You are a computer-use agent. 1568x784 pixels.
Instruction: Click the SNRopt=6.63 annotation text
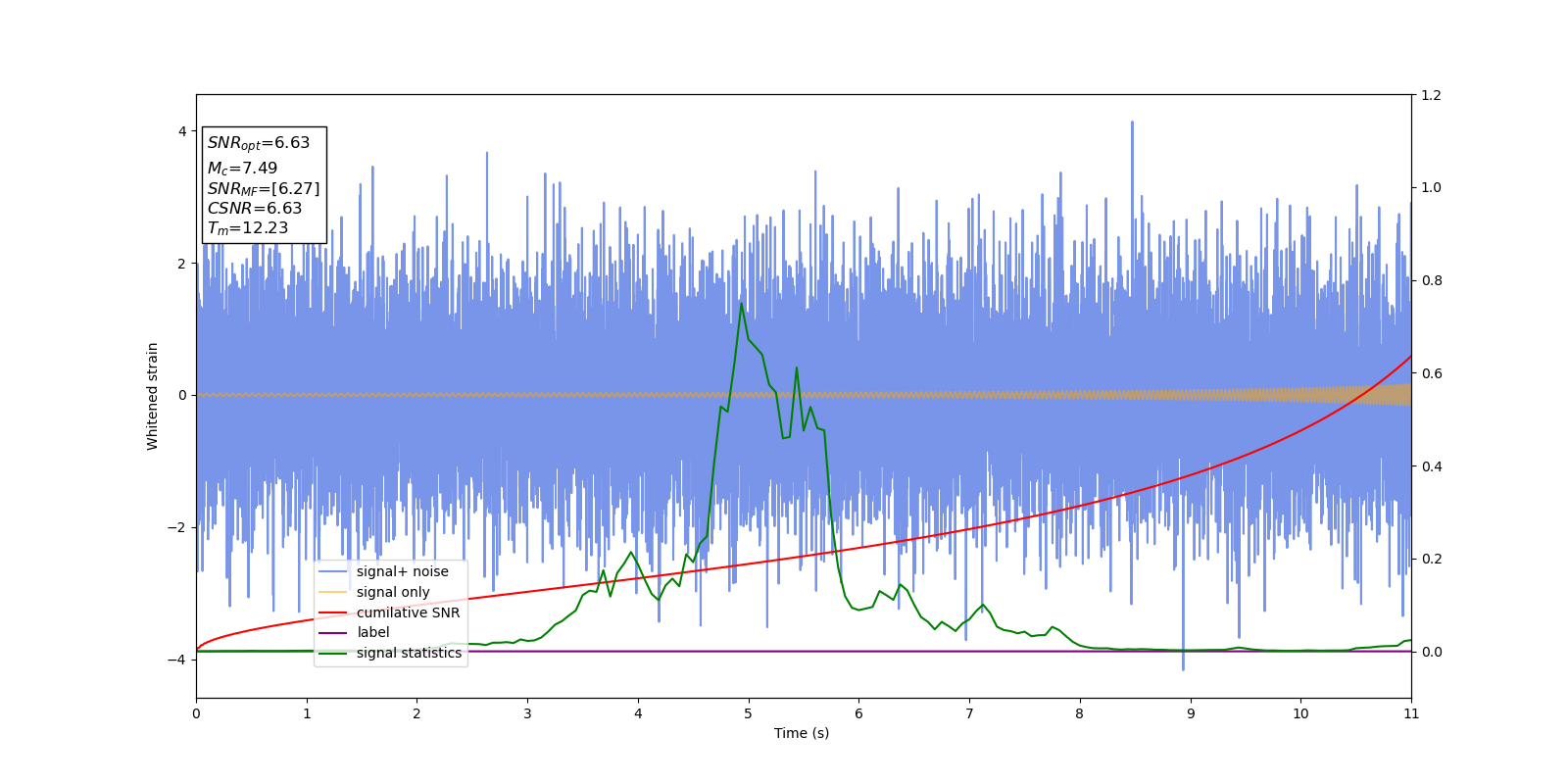259,143
